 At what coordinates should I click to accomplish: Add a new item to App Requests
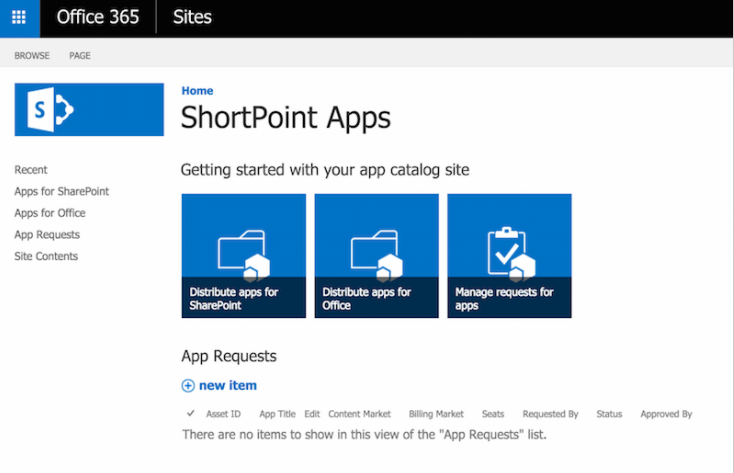[228, 385]
